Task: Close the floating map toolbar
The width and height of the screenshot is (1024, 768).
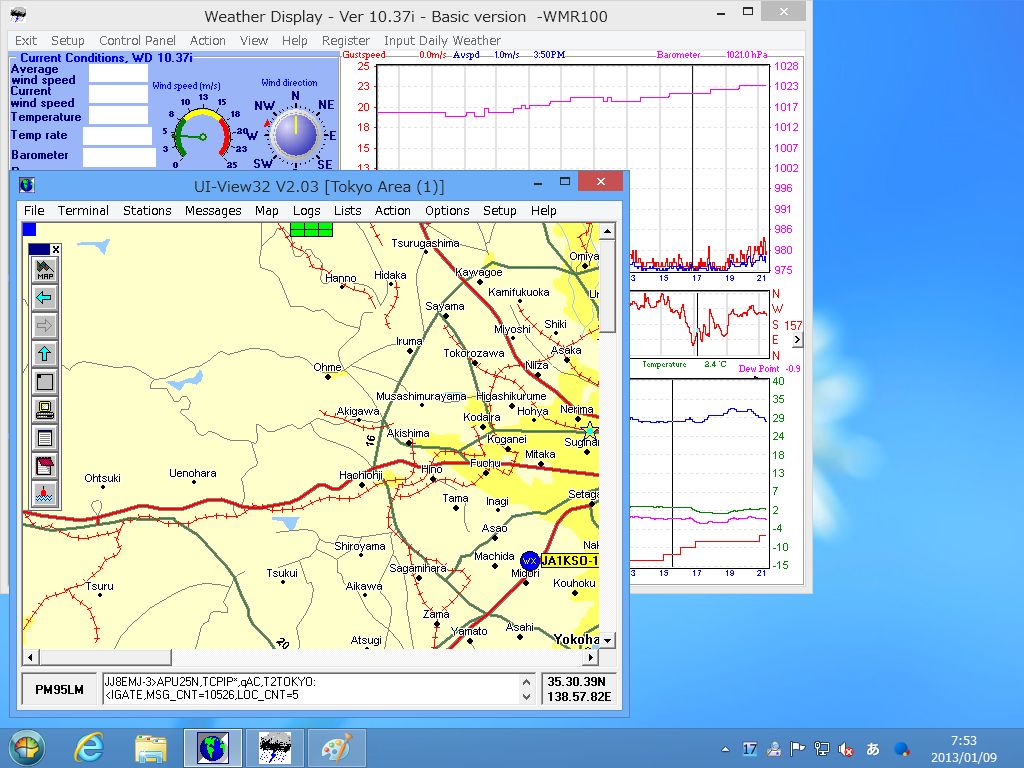Action: 56,250
